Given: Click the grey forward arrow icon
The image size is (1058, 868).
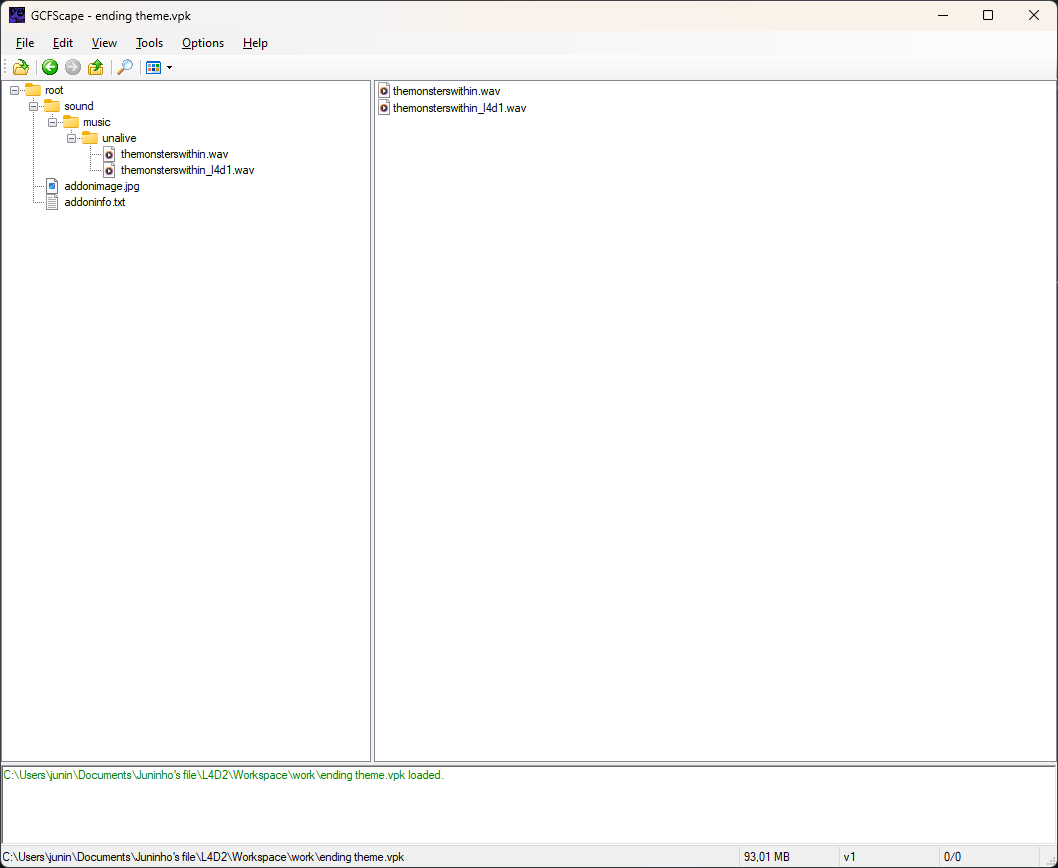Looking at the screenshot, I should point(73,67).
